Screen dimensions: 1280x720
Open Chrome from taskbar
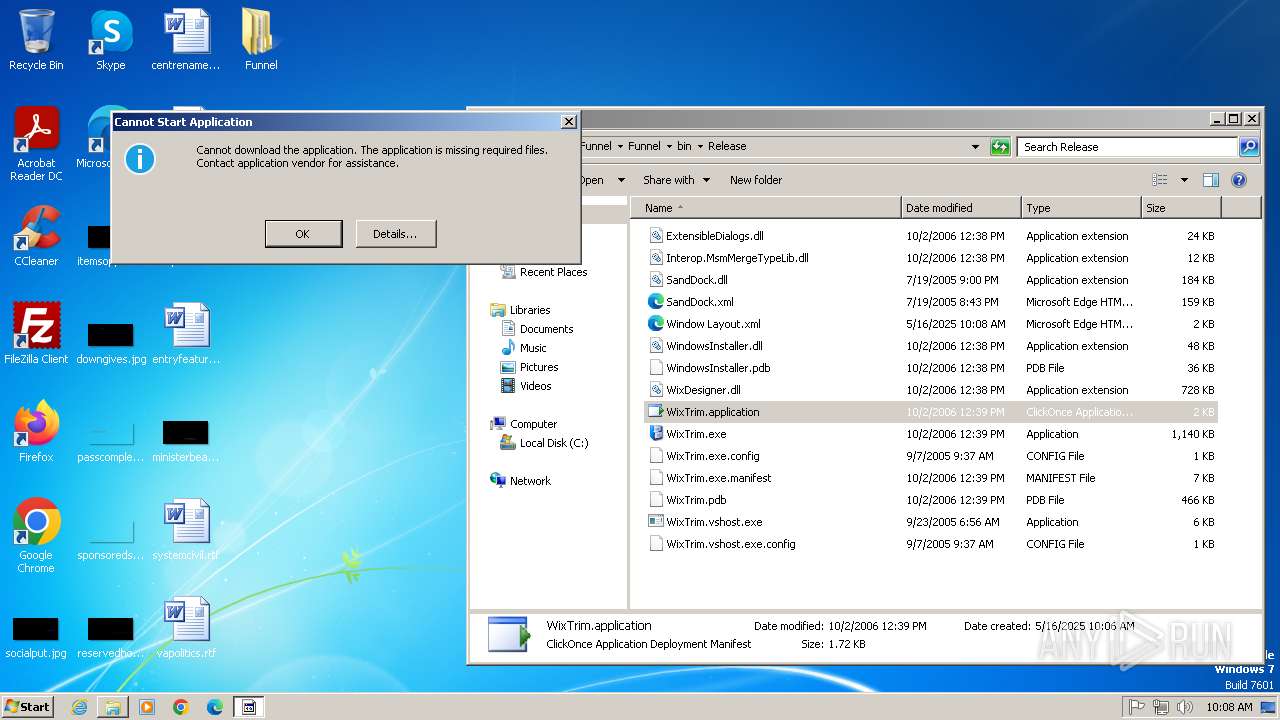pyautogui.click(x=181, y=707)
